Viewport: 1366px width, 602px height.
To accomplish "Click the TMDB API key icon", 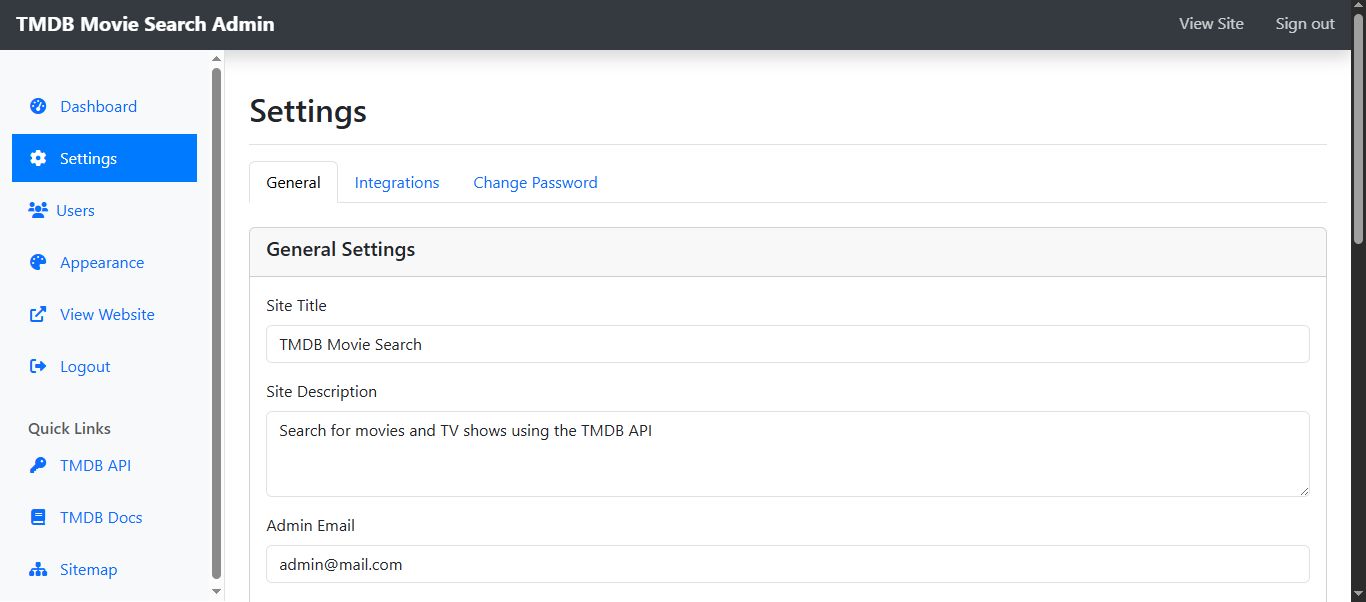I will tap(38, 465).
